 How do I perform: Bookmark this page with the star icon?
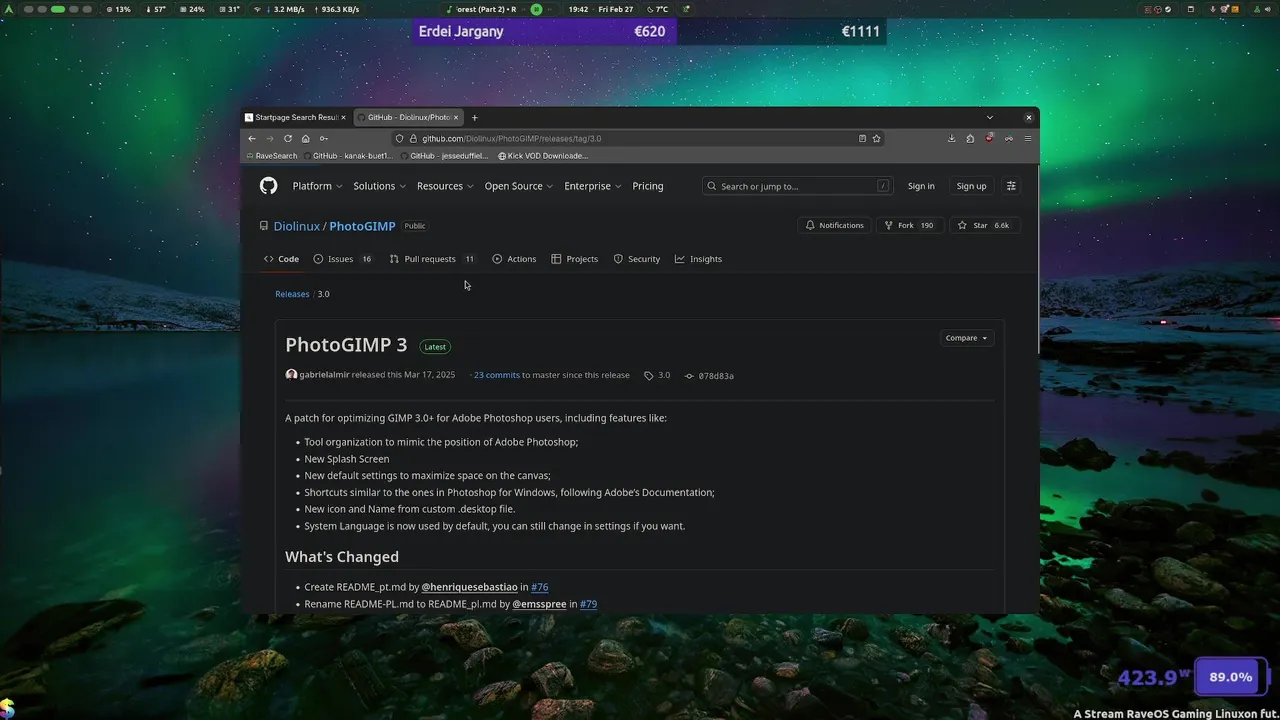876,139
